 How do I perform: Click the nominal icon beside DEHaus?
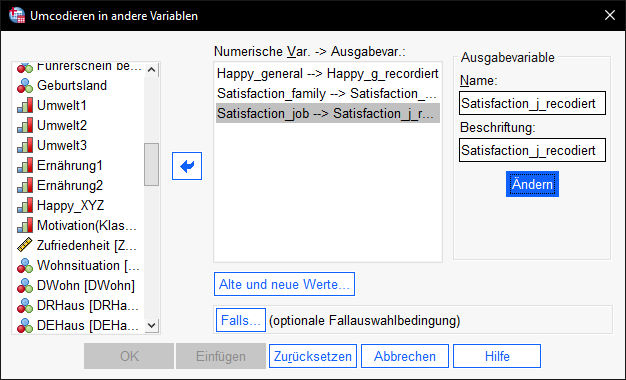[25, 325]
